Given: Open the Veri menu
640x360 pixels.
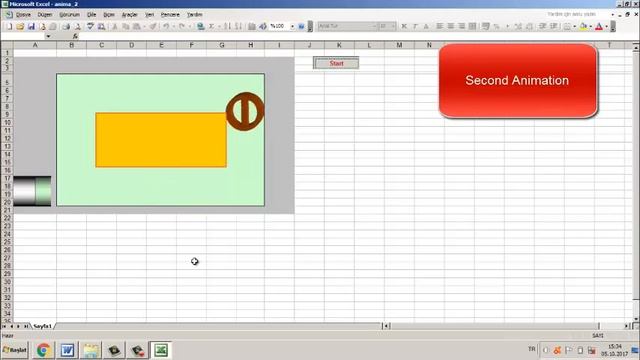Looking at the screenshot, I should 150,15.
